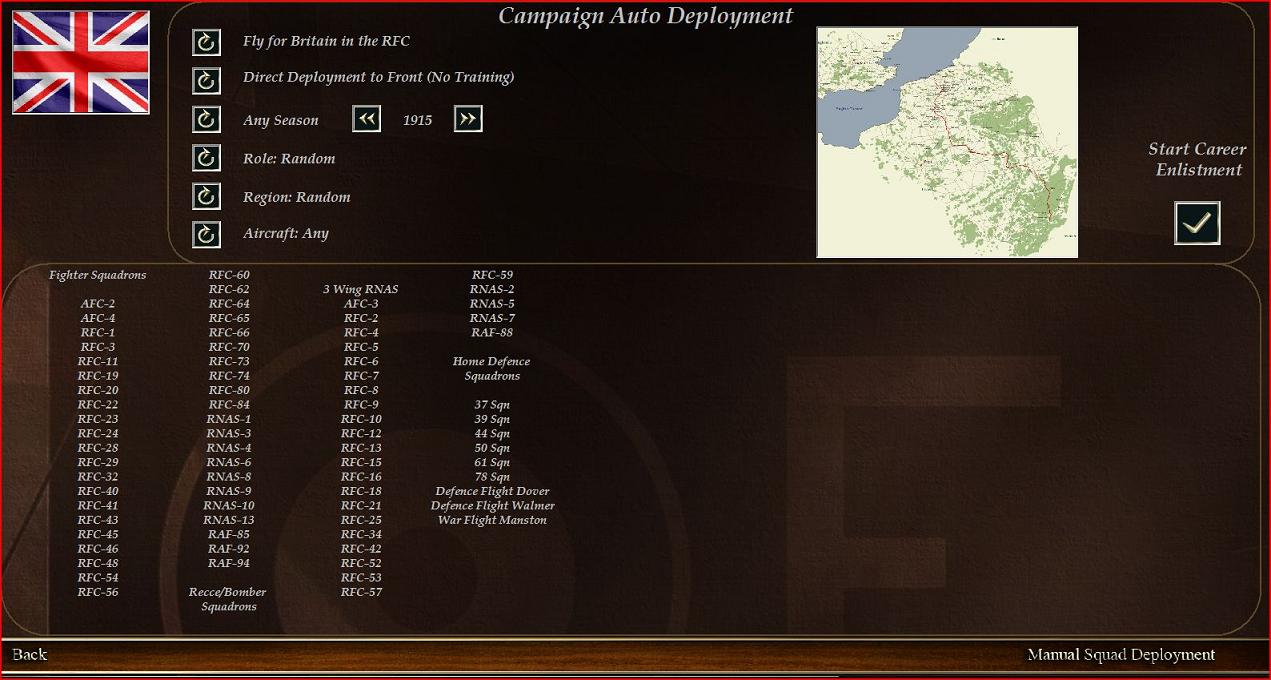The width and height of the screenshot is (1271, 680).
Task: Select squadron RAF-88
Action: coord(492,333)
